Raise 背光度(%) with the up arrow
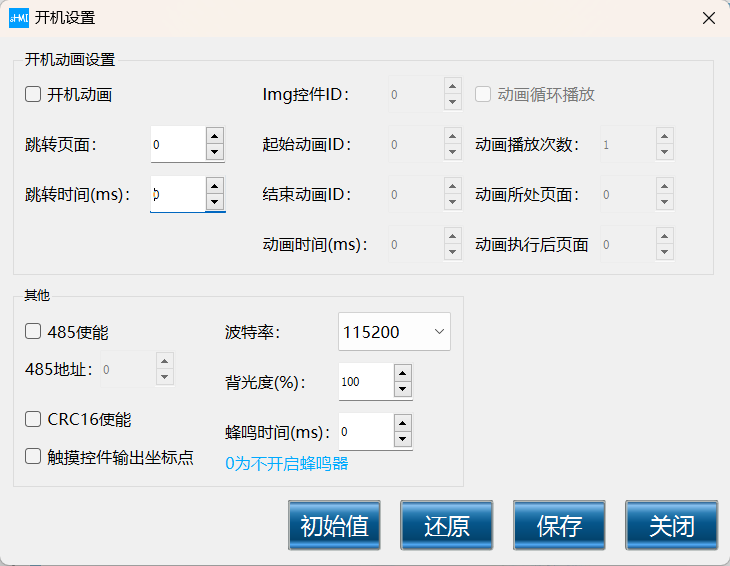The width and height of the screenshot is (730, 566). [x=402, y=373]
